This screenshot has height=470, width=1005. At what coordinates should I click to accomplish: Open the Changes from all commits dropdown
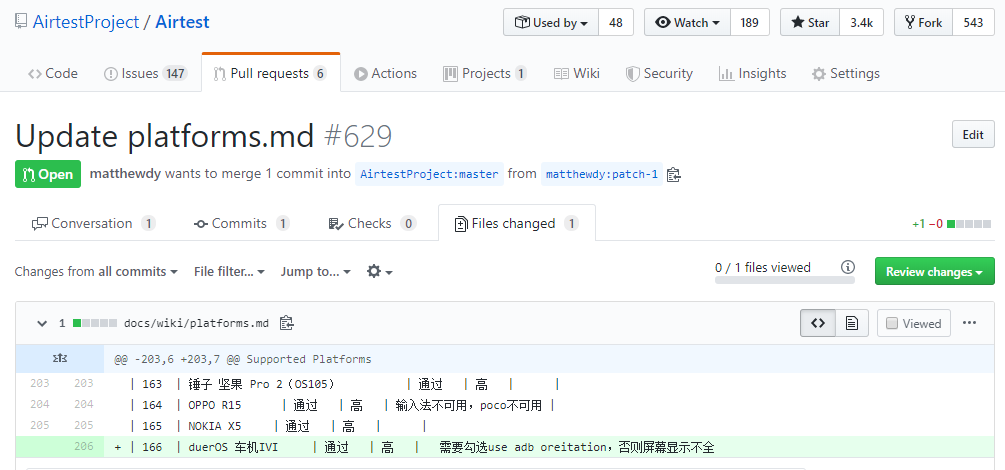pyautogui.click(x=96, y=272)
